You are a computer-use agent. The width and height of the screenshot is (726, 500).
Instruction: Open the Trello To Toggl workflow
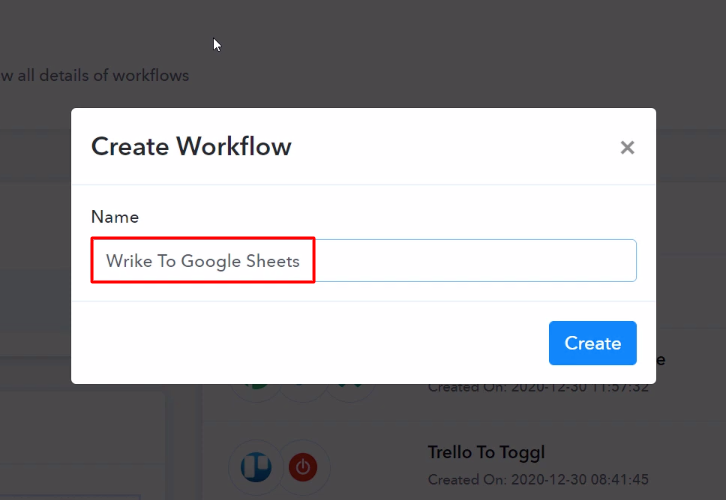pos(486,452)
